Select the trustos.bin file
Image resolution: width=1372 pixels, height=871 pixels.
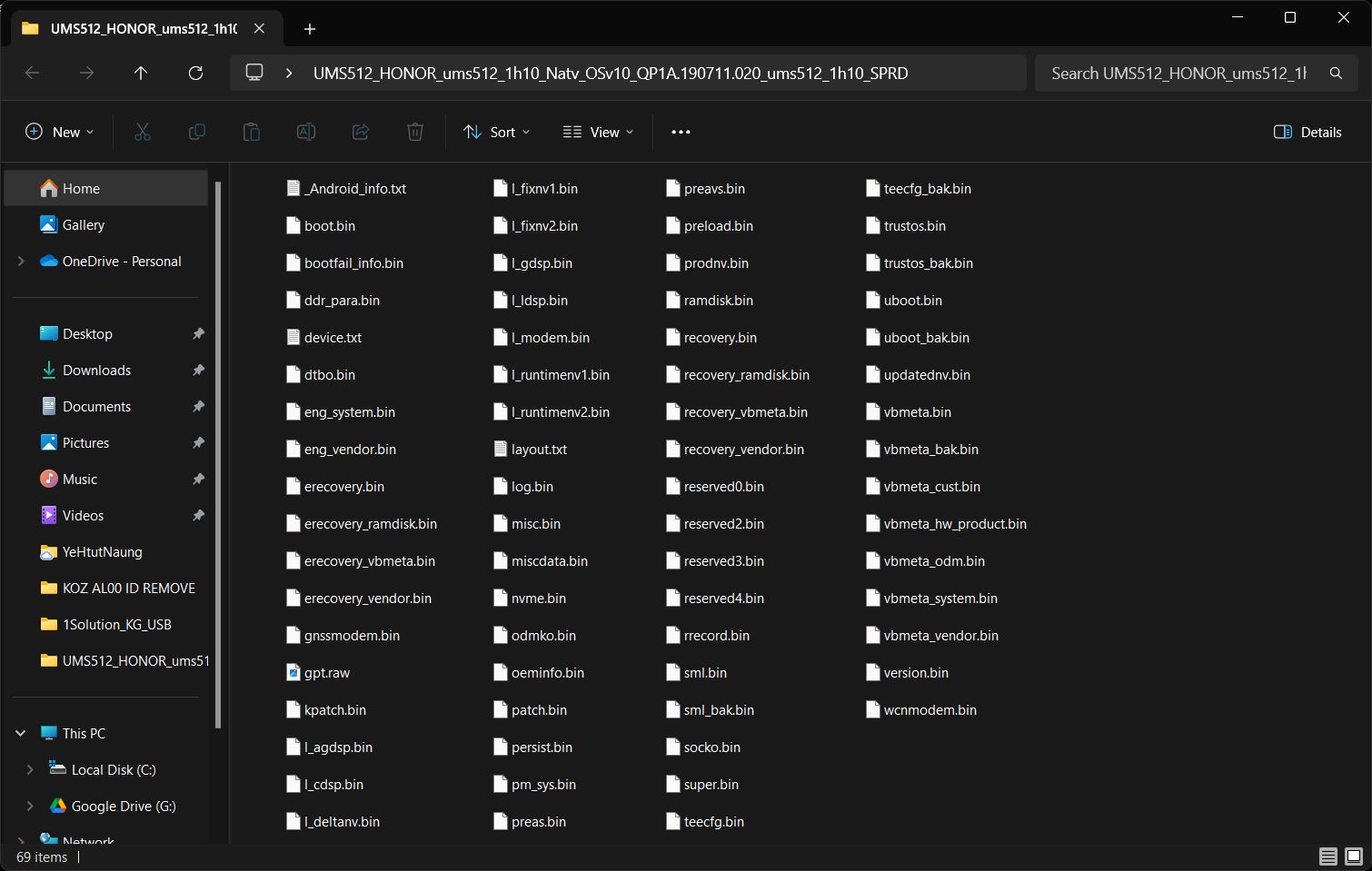click(x=906, y=226)
